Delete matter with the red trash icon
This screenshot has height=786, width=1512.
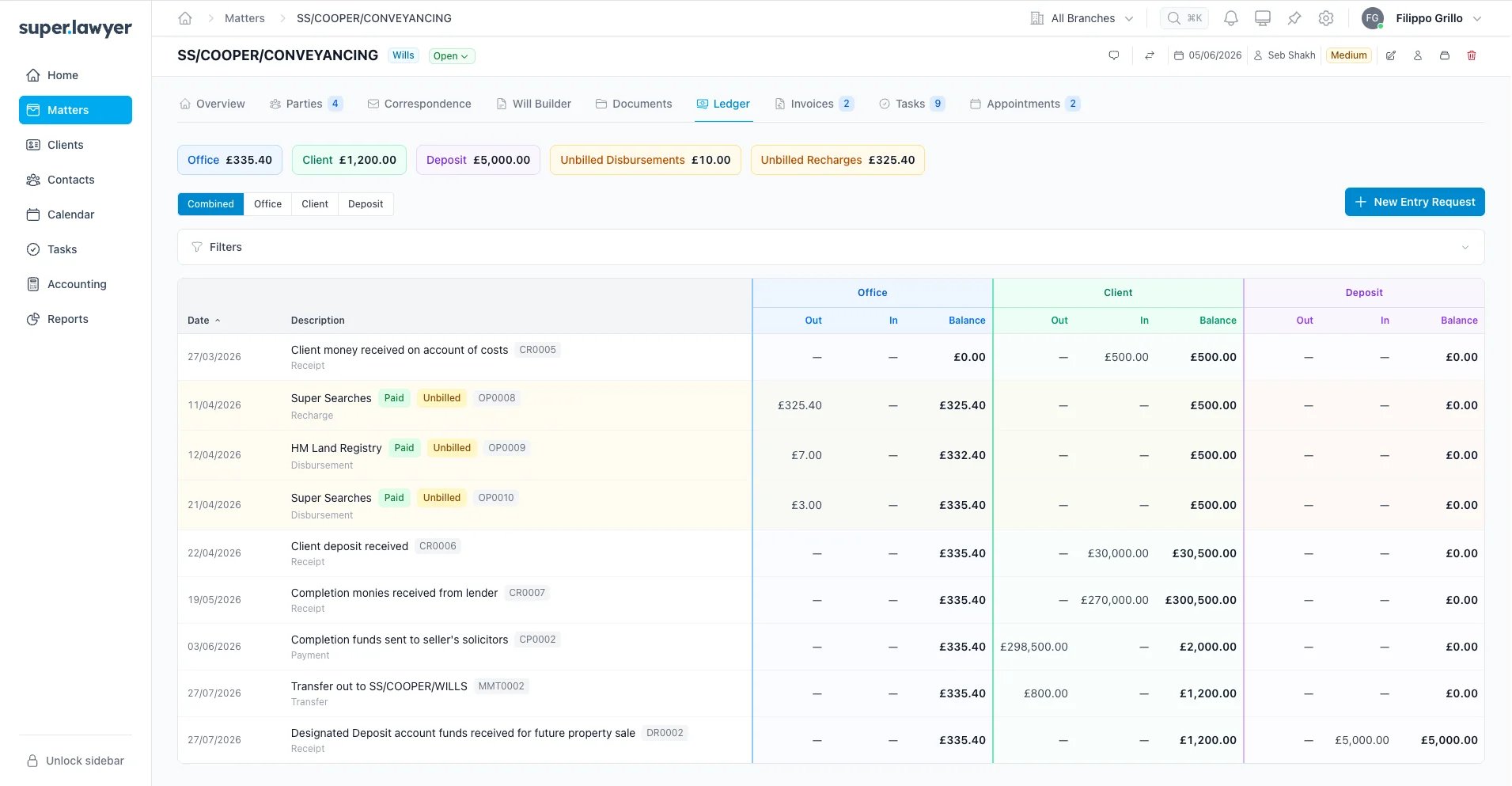click(1472, 55)
